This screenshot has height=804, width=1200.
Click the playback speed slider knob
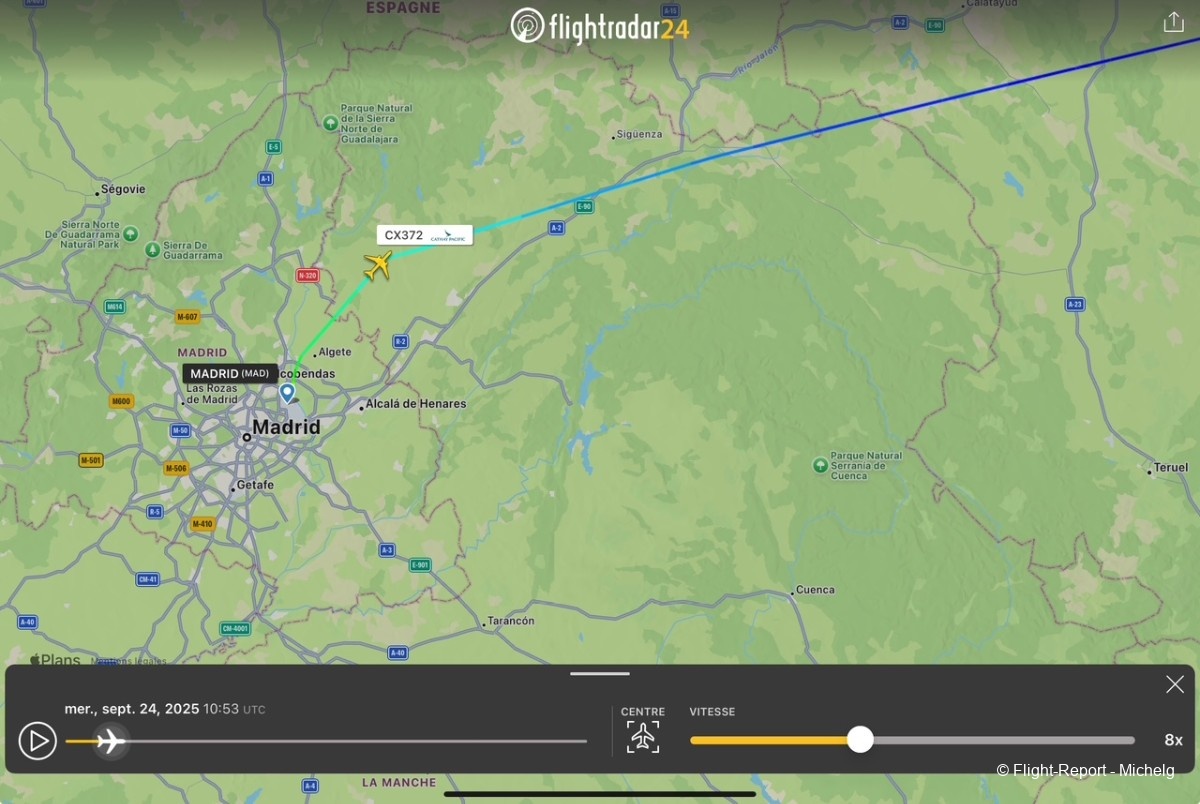click(860, 740)
